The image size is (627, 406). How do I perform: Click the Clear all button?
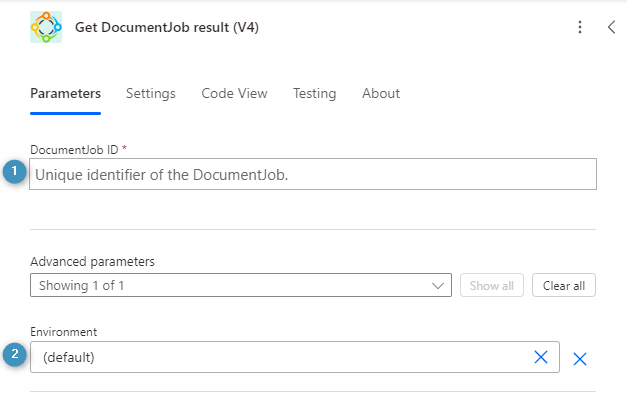coord(563,285)
